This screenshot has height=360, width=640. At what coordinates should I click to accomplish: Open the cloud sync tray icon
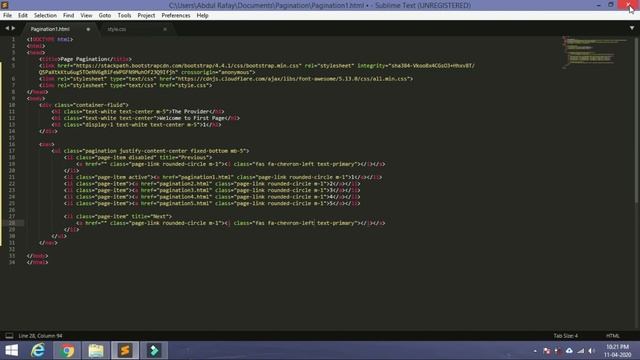tap(569, 351)
